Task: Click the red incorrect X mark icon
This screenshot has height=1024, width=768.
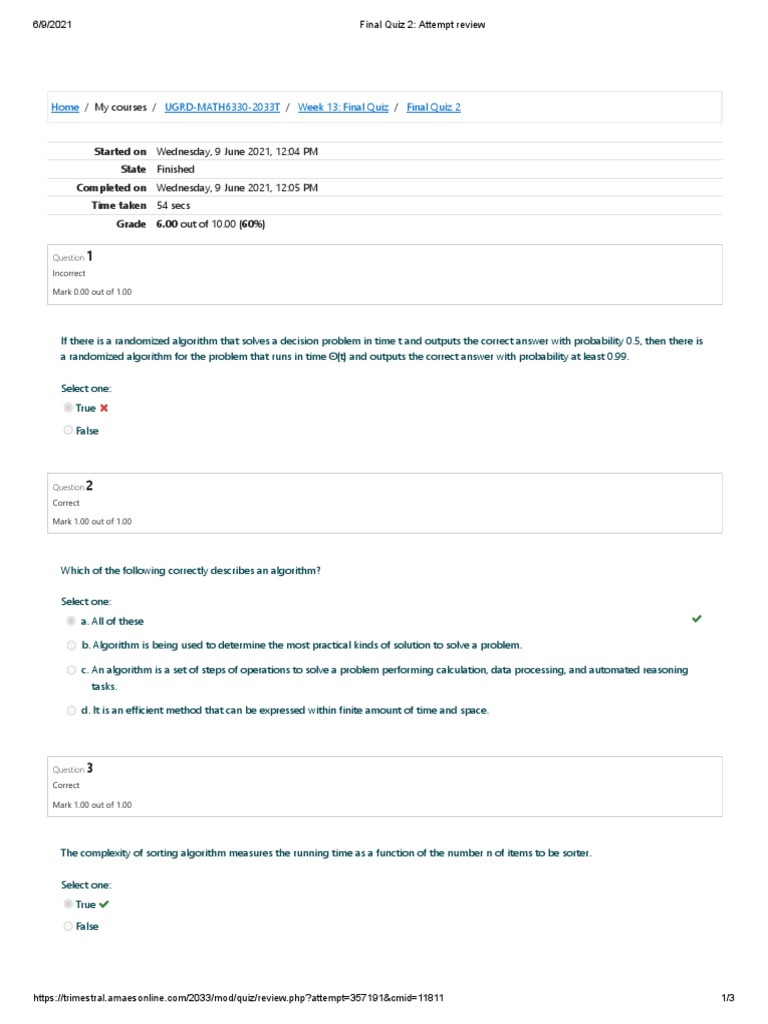Action: click(x=104, y=408)
